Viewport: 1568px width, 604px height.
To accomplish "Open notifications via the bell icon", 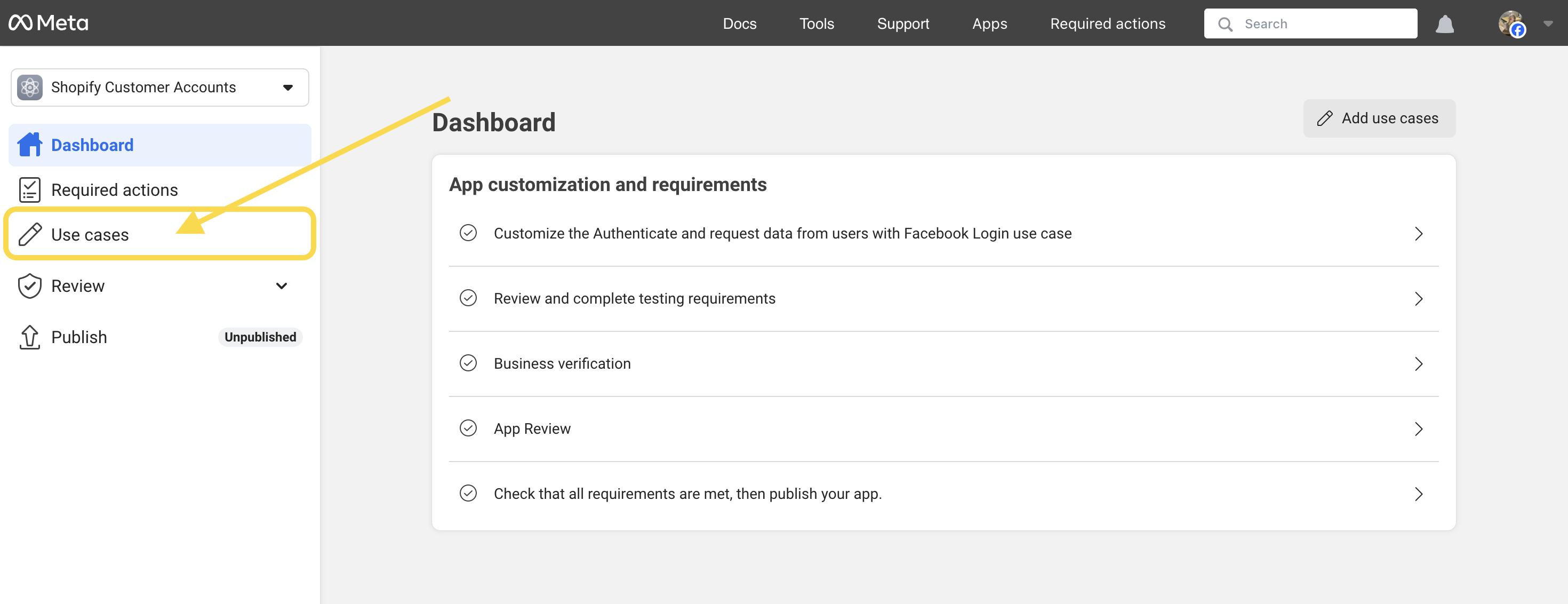I will pyautogui.click(x=1445, y=24).
